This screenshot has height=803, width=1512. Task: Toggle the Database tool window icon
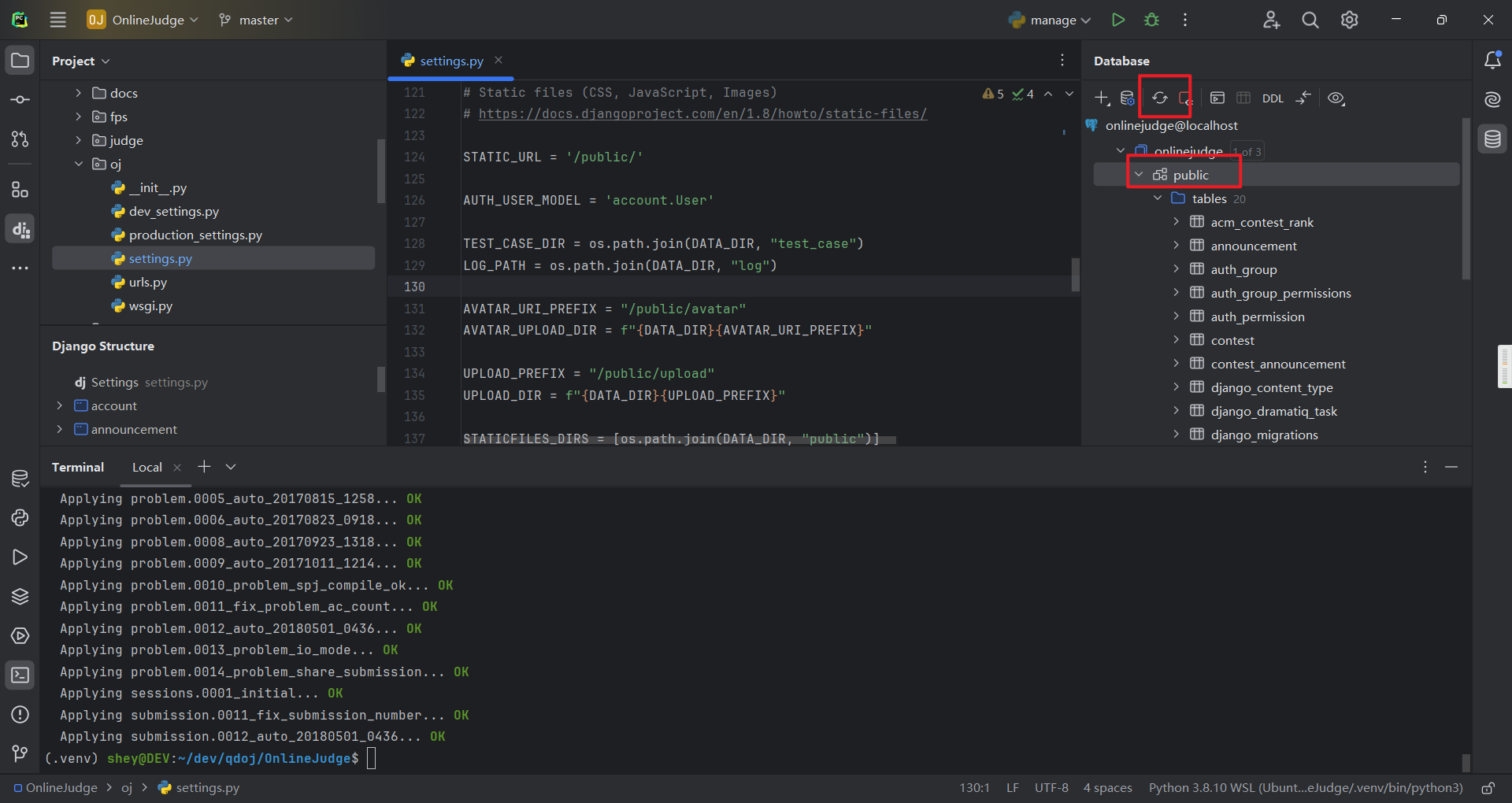[x=1492, y=139]
